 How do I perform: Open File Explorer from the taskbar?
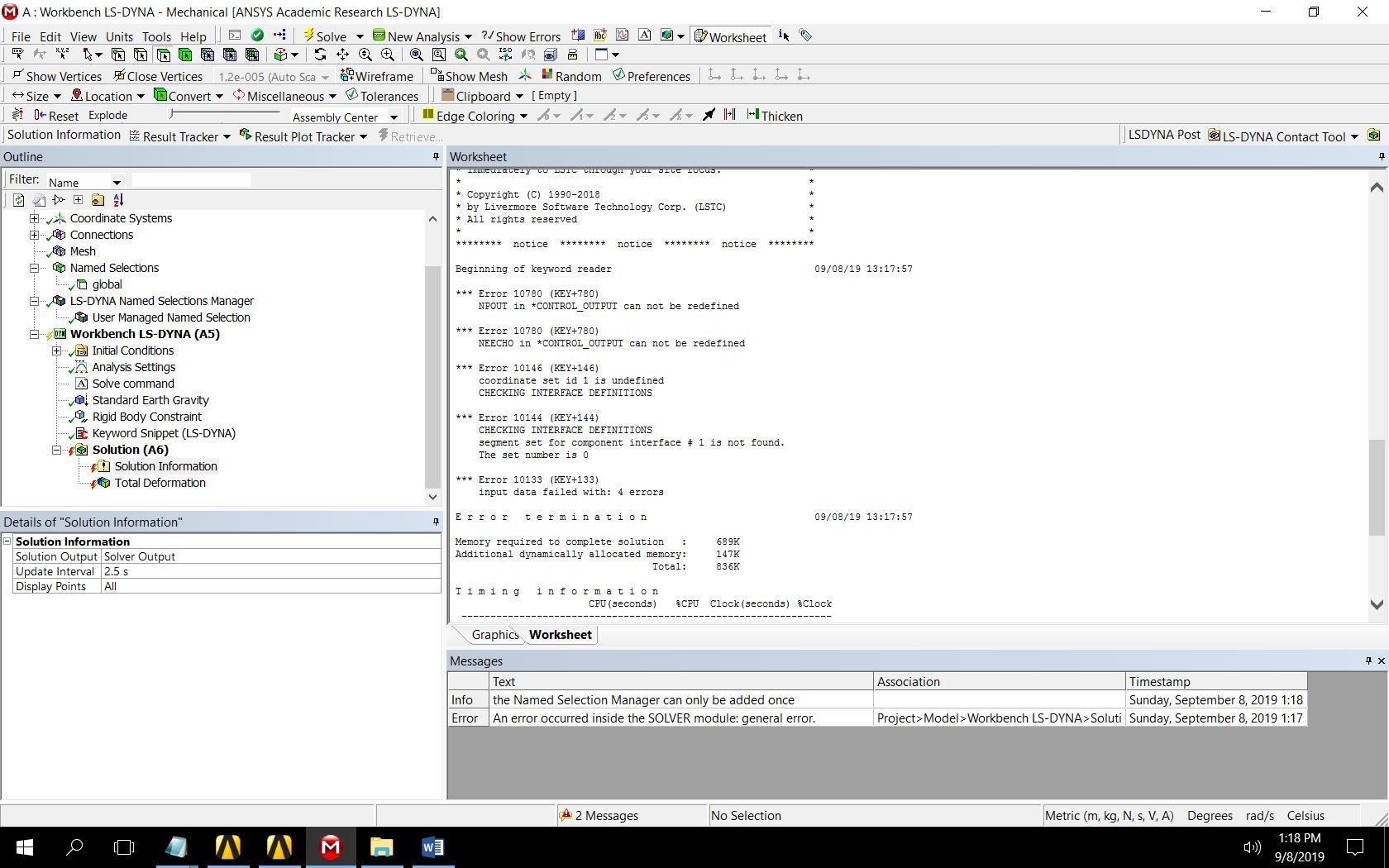381,847
